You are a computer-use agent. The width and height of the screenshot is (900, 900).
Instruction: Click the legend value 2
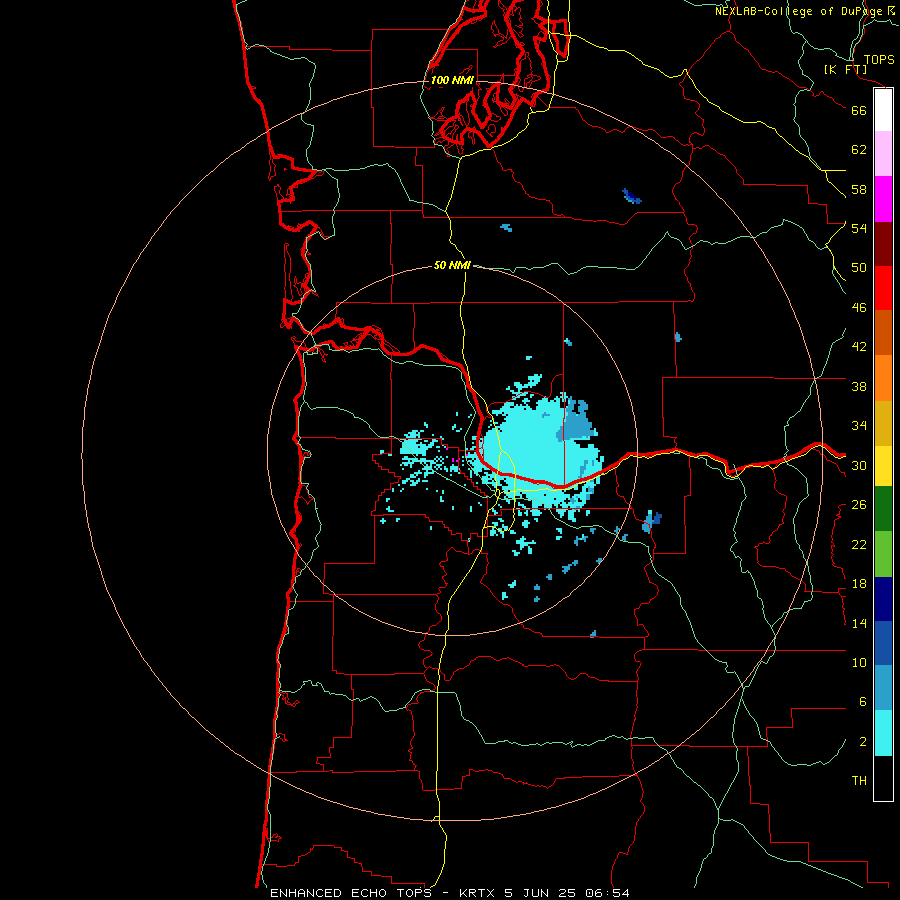coord(863,742)
